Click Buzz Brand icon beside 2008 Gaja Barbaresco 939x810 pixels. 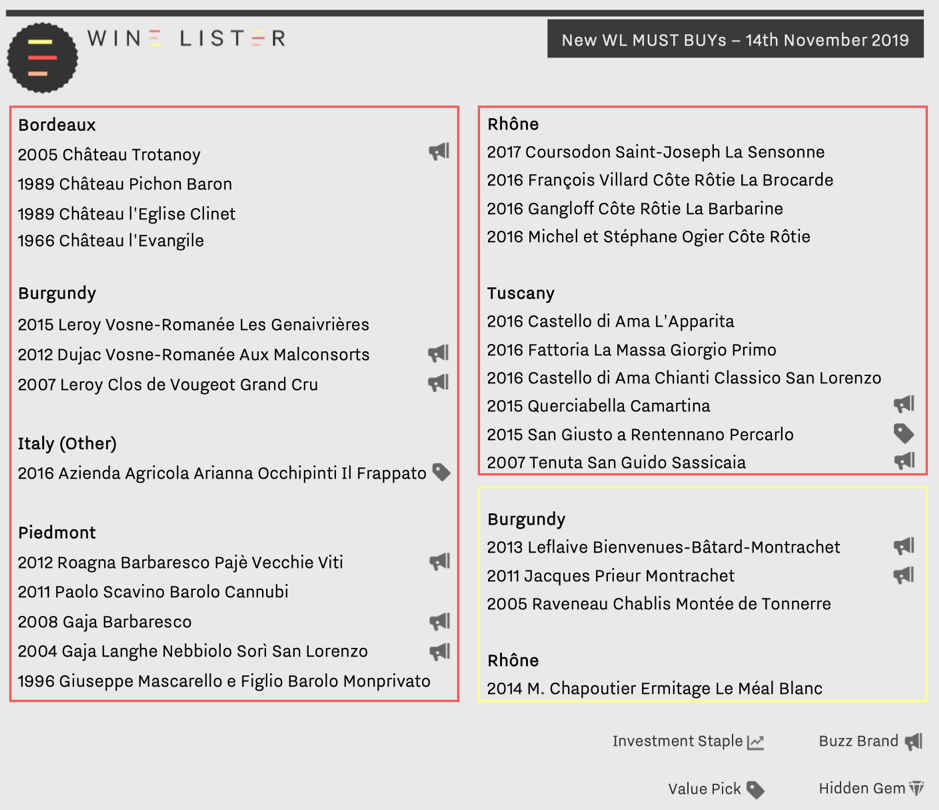coord(440,621)
